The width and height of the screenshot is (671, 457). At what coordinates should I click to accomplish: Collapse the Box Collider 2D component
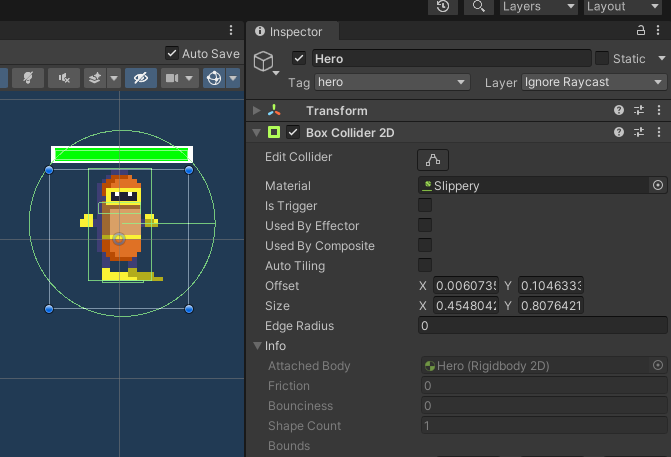click(x=256, y=133)
